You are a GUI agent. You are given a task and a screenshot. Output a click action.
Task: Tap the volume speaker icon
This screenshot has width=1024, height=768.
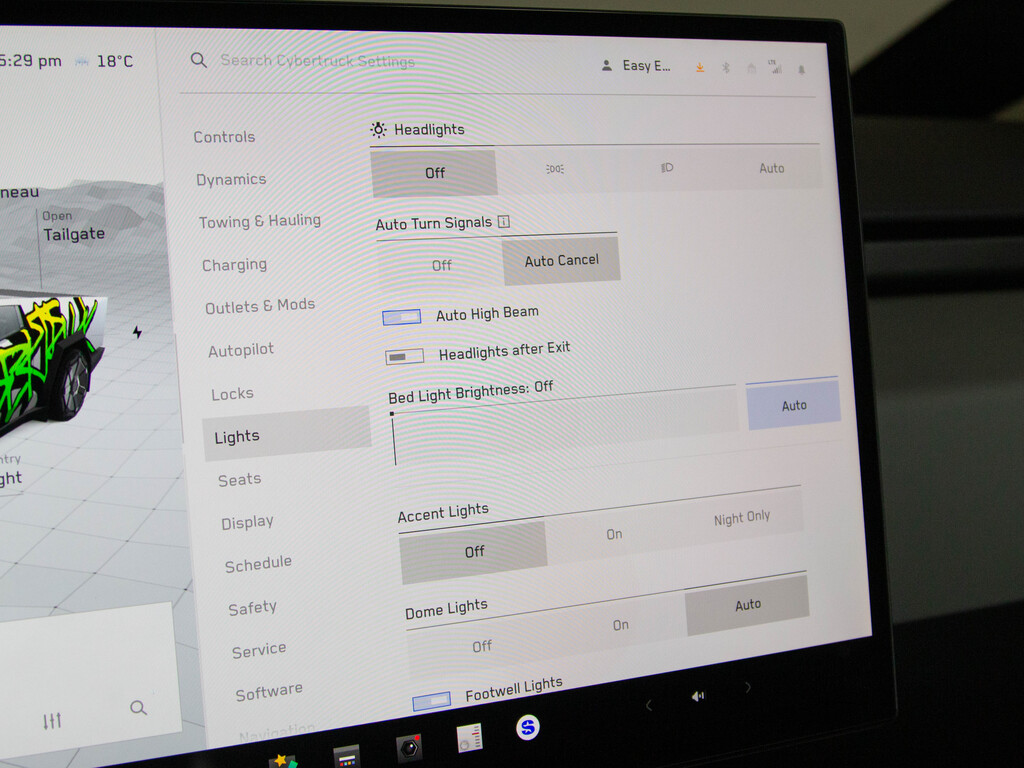pyautogui.click(x=697, y=696)
